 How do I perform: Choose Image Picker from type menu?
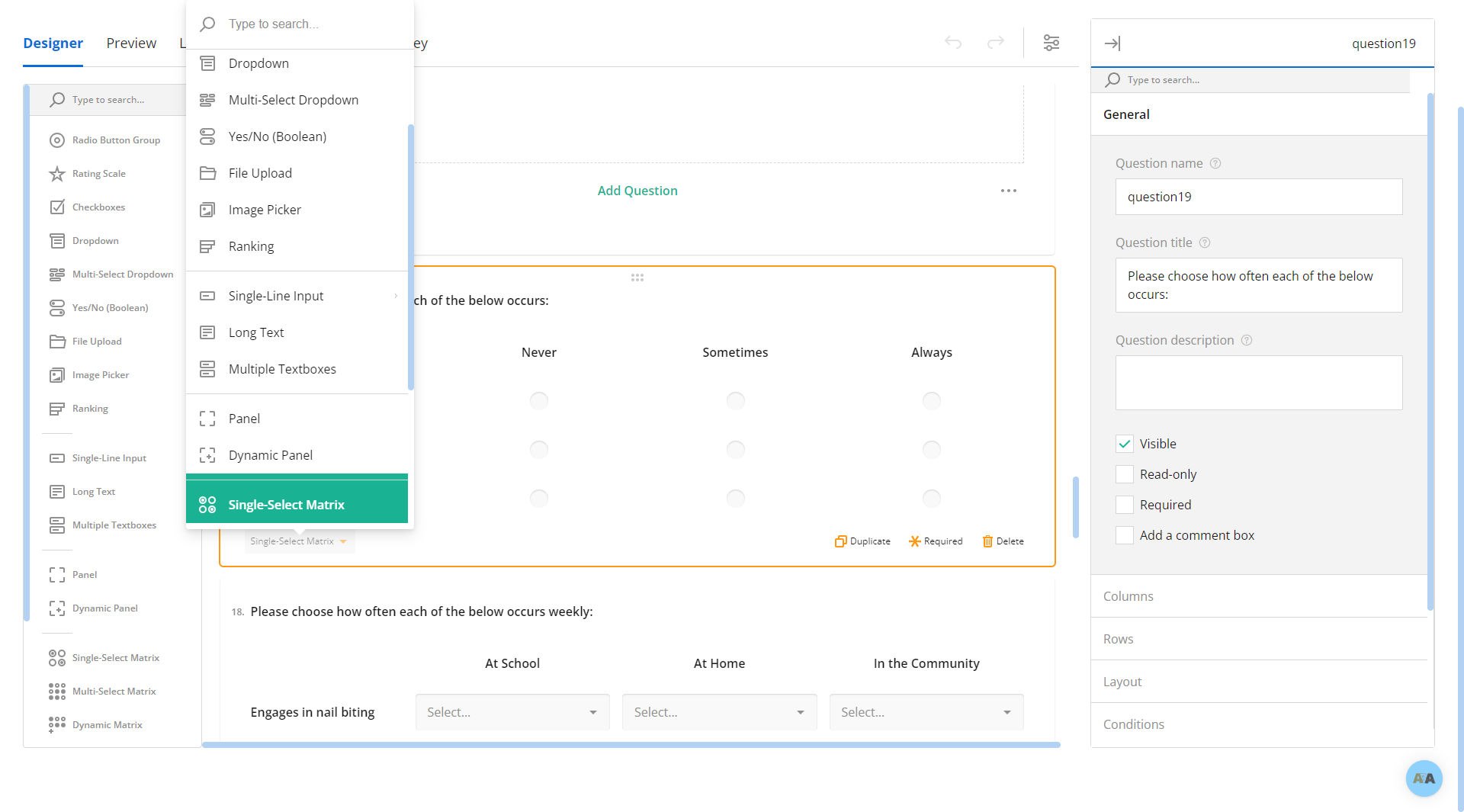coord(265,210)
